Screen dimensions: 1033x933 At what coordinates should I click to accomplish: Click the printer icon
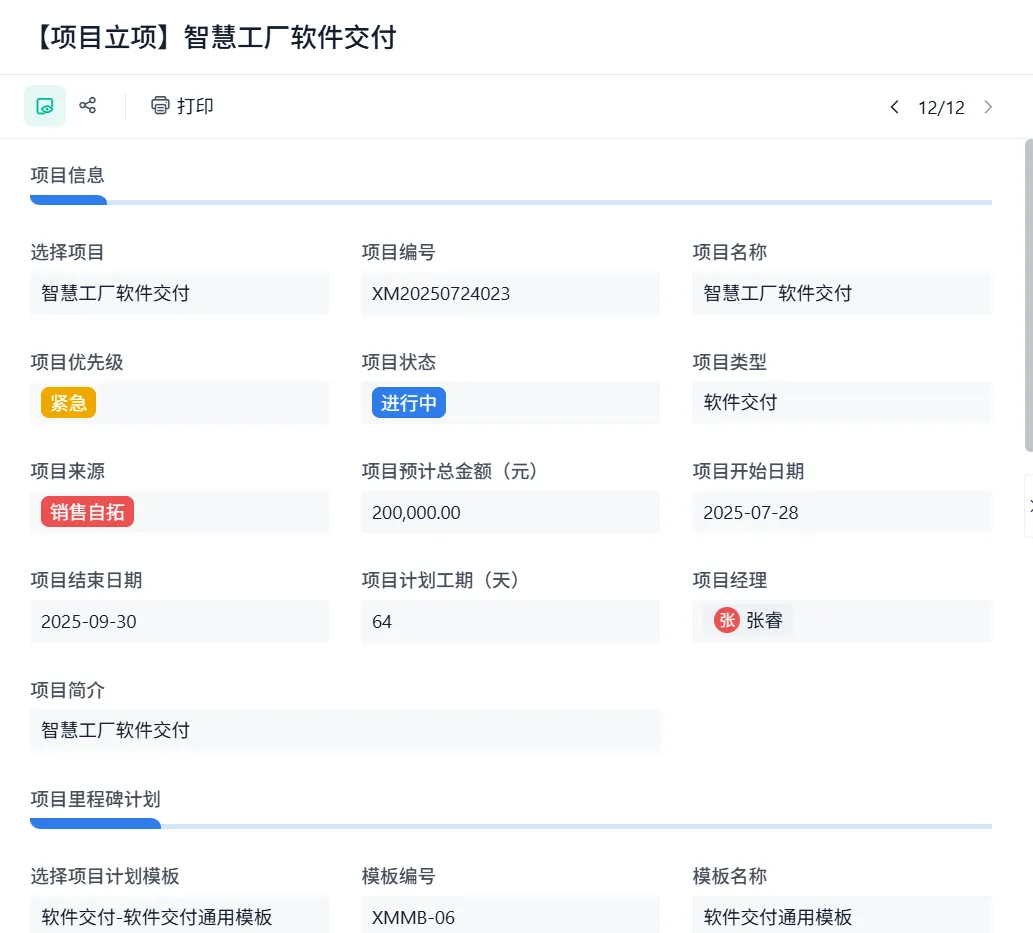click(x=160, y=106)
